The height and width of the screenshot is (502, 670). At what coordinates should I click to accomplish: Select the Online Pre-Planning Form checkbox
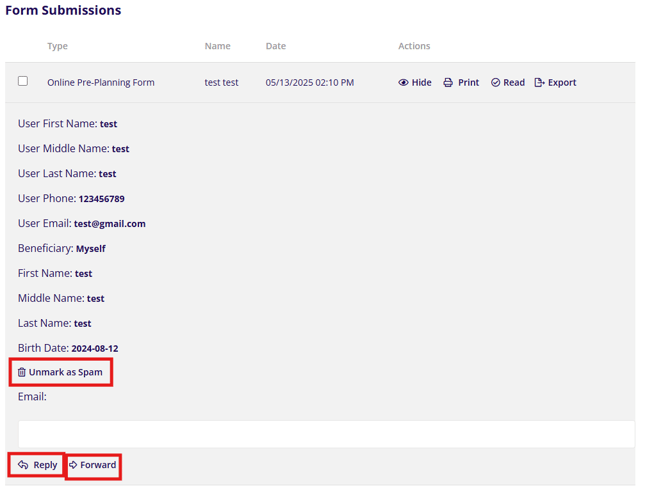(23, 82)
